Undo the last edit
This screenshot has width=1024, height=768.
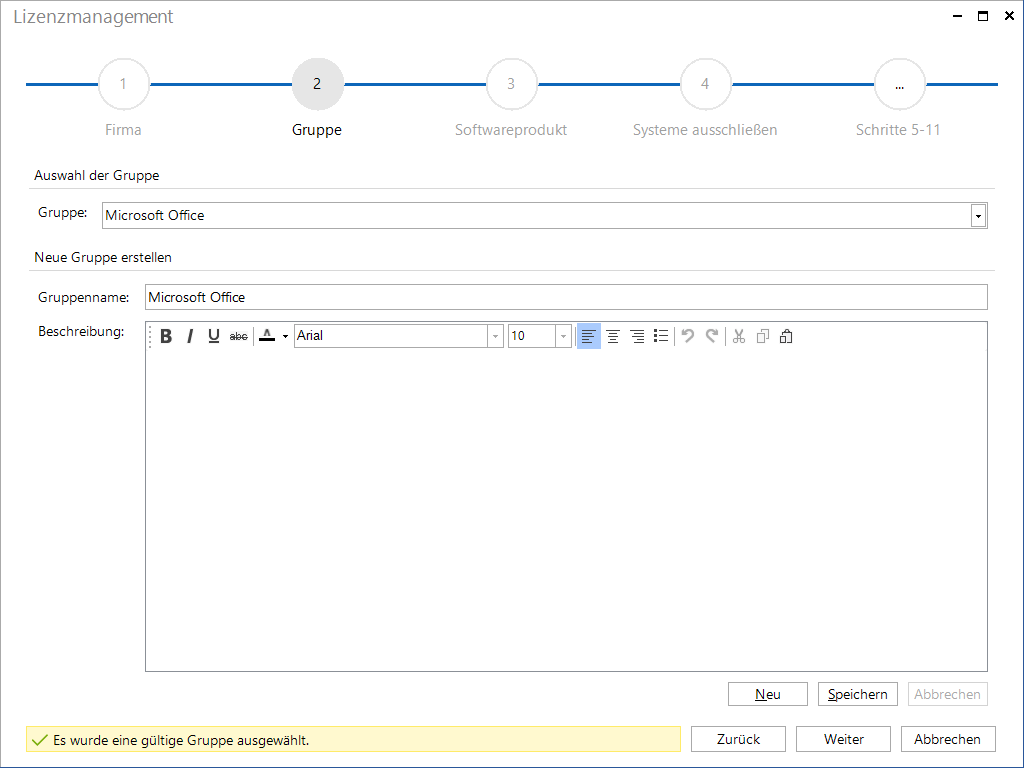click(x=688, y=336)
